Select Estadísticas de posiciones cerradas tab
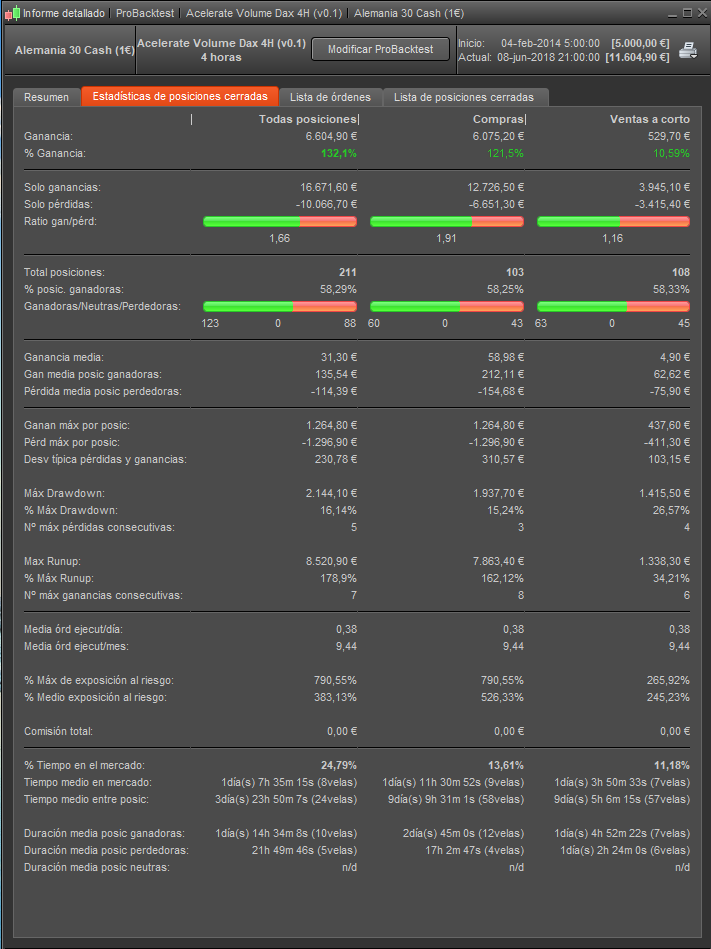711x949 pixels. [180, 97]
